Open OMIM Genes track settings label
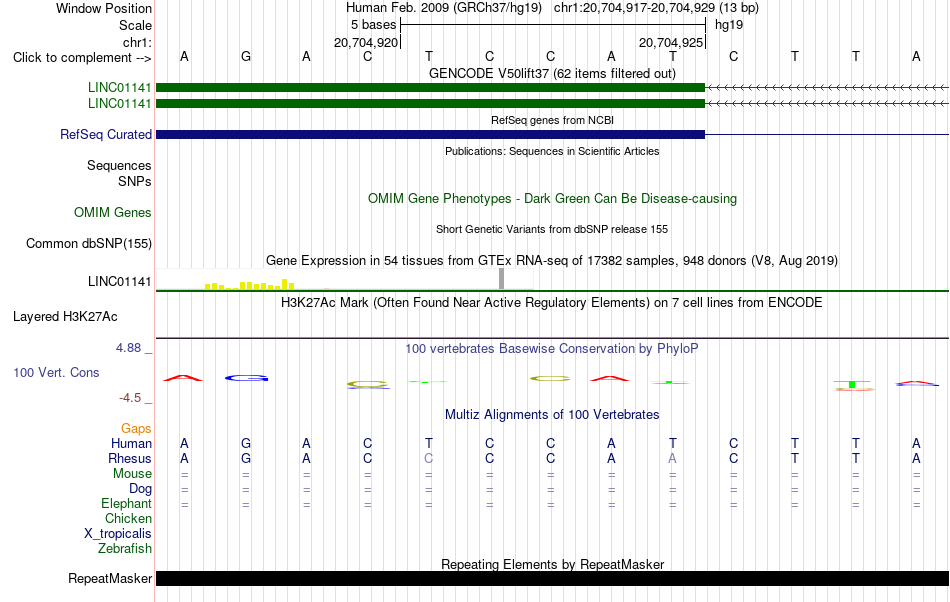The height and width of the screenshot is (602, 950). 113,213
